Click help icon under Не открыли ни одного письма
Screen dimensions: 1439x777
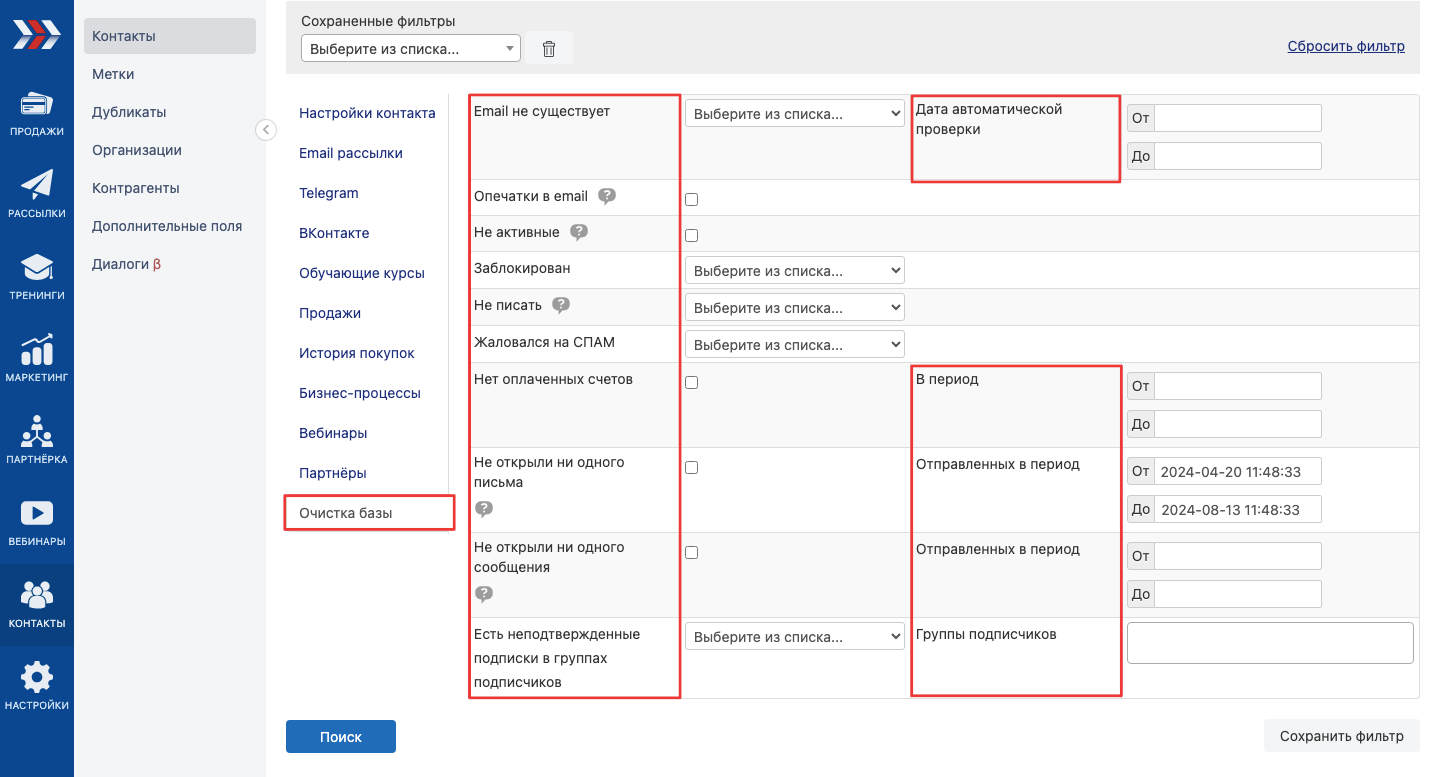click(x=484, y=509)
